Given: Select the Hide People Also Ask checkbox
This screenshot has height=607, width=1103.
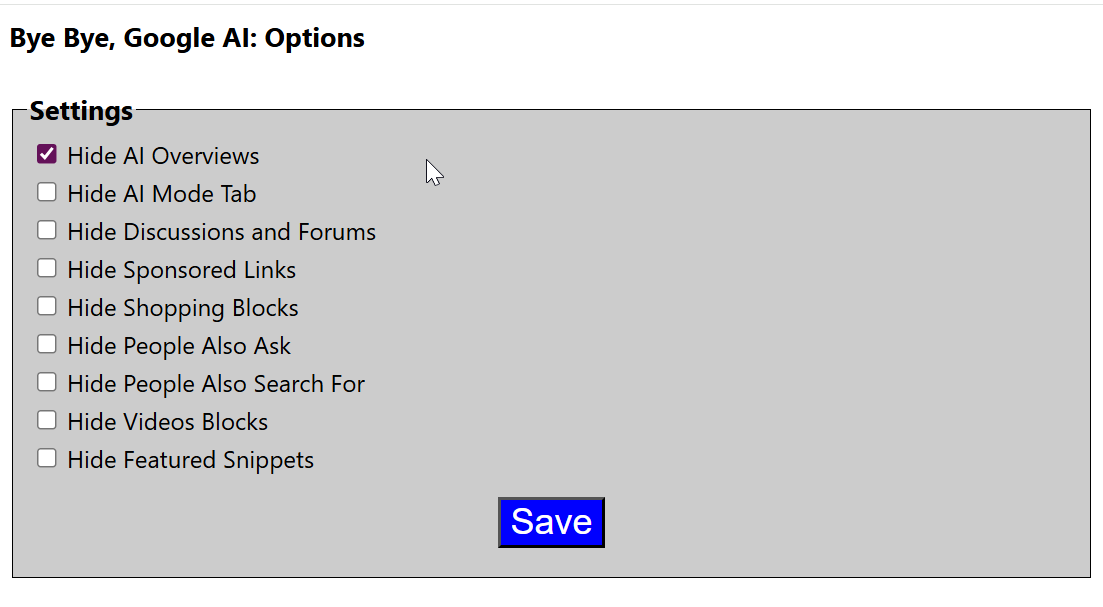Looking at the screenshot, I should coord(47,344).
